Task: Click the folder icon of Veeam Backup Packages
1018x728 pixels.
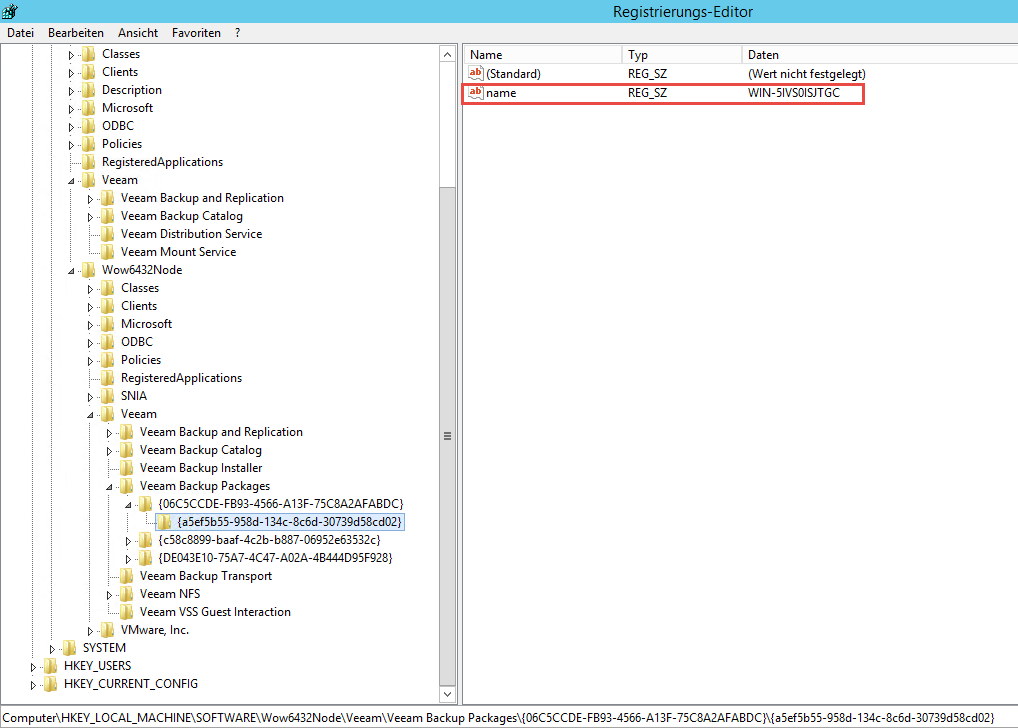Action: (127, 486)
